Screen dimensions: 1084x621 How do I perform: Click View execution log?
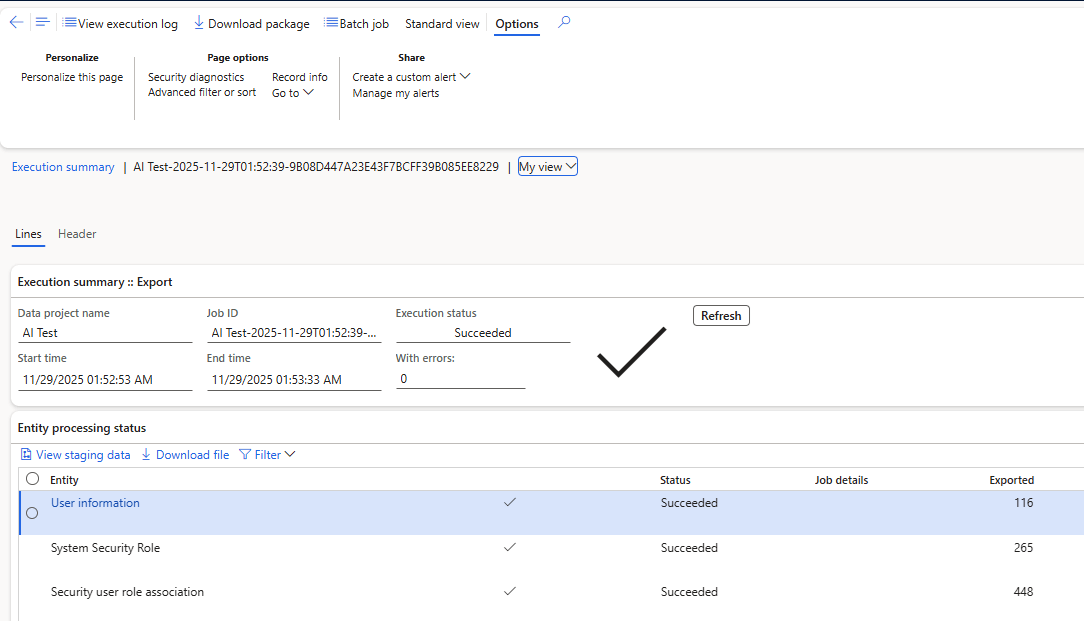(x=120, y=24)
